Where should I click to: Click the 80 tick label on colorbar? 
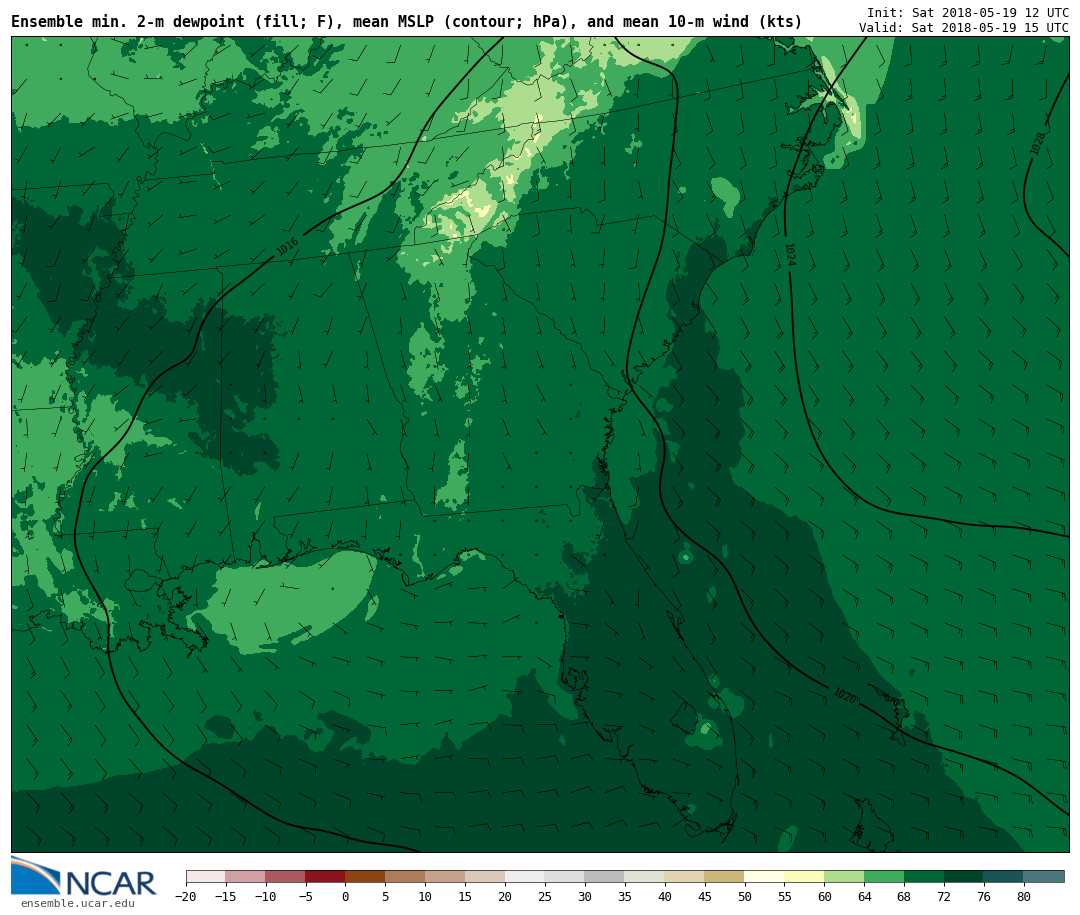click(x=1023, y=897)
